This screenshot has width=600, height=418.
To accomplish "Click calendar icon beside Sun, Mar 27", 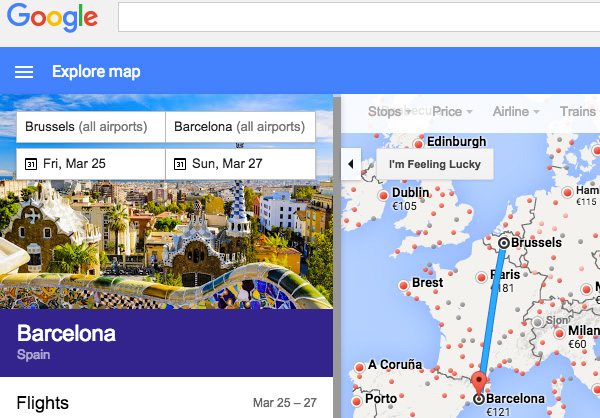I will tap(180, 164).
